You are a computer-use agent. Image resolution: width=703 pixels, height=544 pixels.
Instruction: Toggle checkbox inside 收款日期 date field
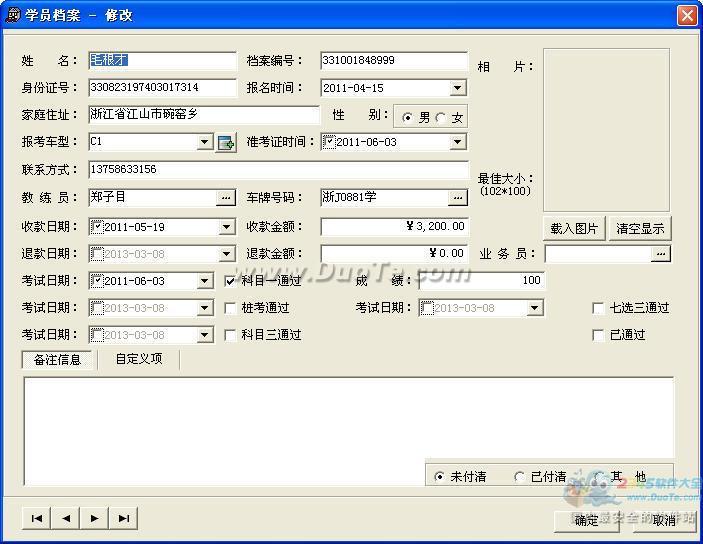coord(97,227)
